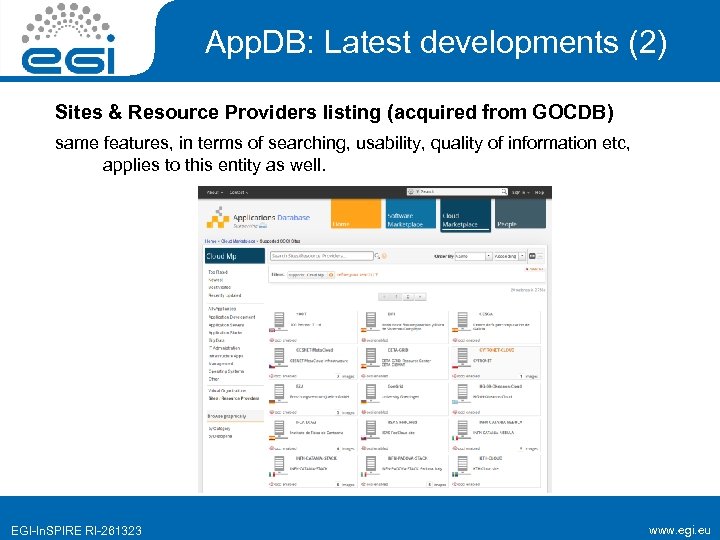Click the CETA-GRID server icon

371,356
